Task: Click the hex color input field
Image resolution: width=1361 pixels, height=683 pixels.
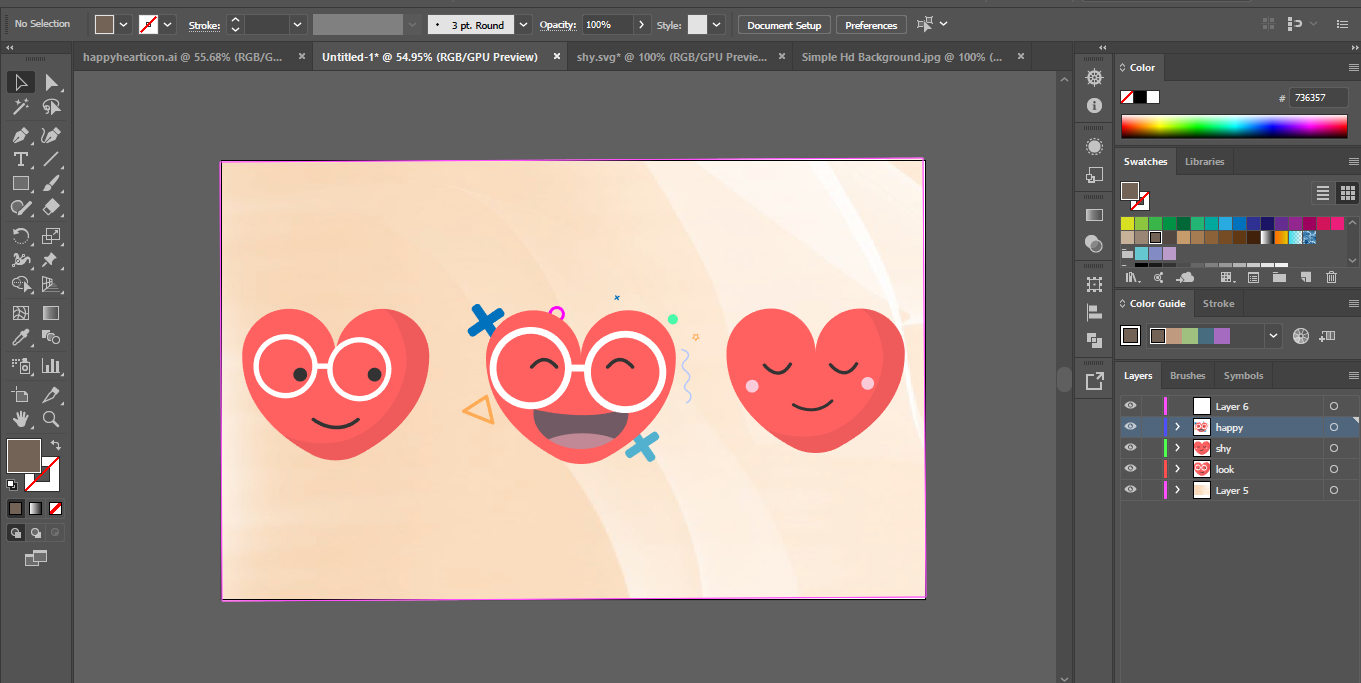Action: pos(1317,96)
